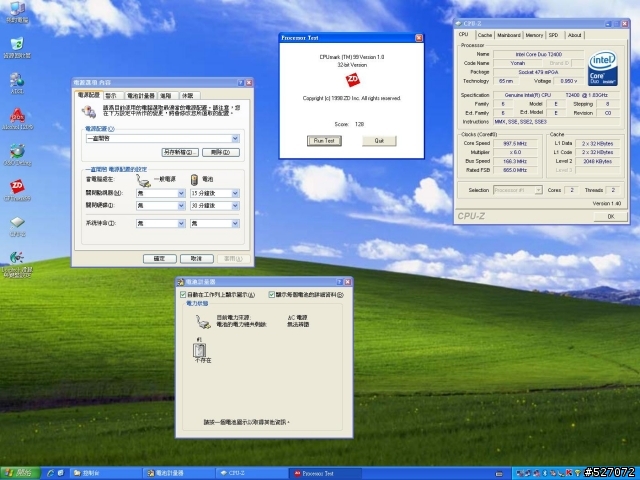Switch to CPU-Z taskbar item
The width and height of the screenshot is (640, 480).
pos(252,473)
